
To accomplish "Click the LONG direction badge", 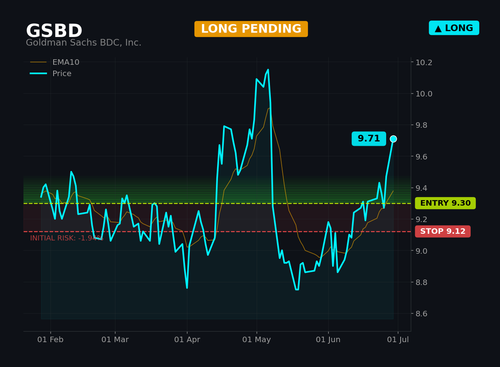I will pyautogui.click(x=454, y=28).
